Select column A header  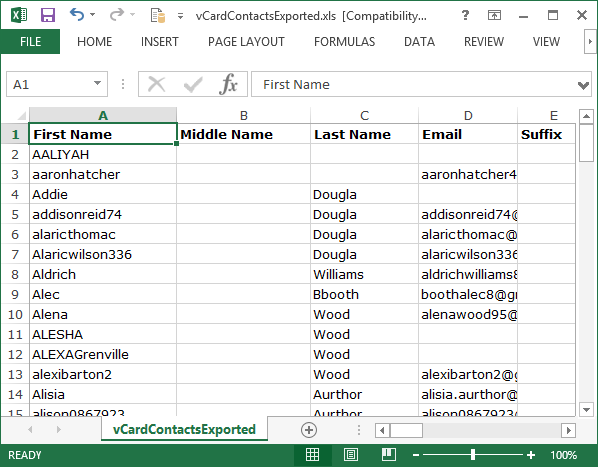click(103, 115)
